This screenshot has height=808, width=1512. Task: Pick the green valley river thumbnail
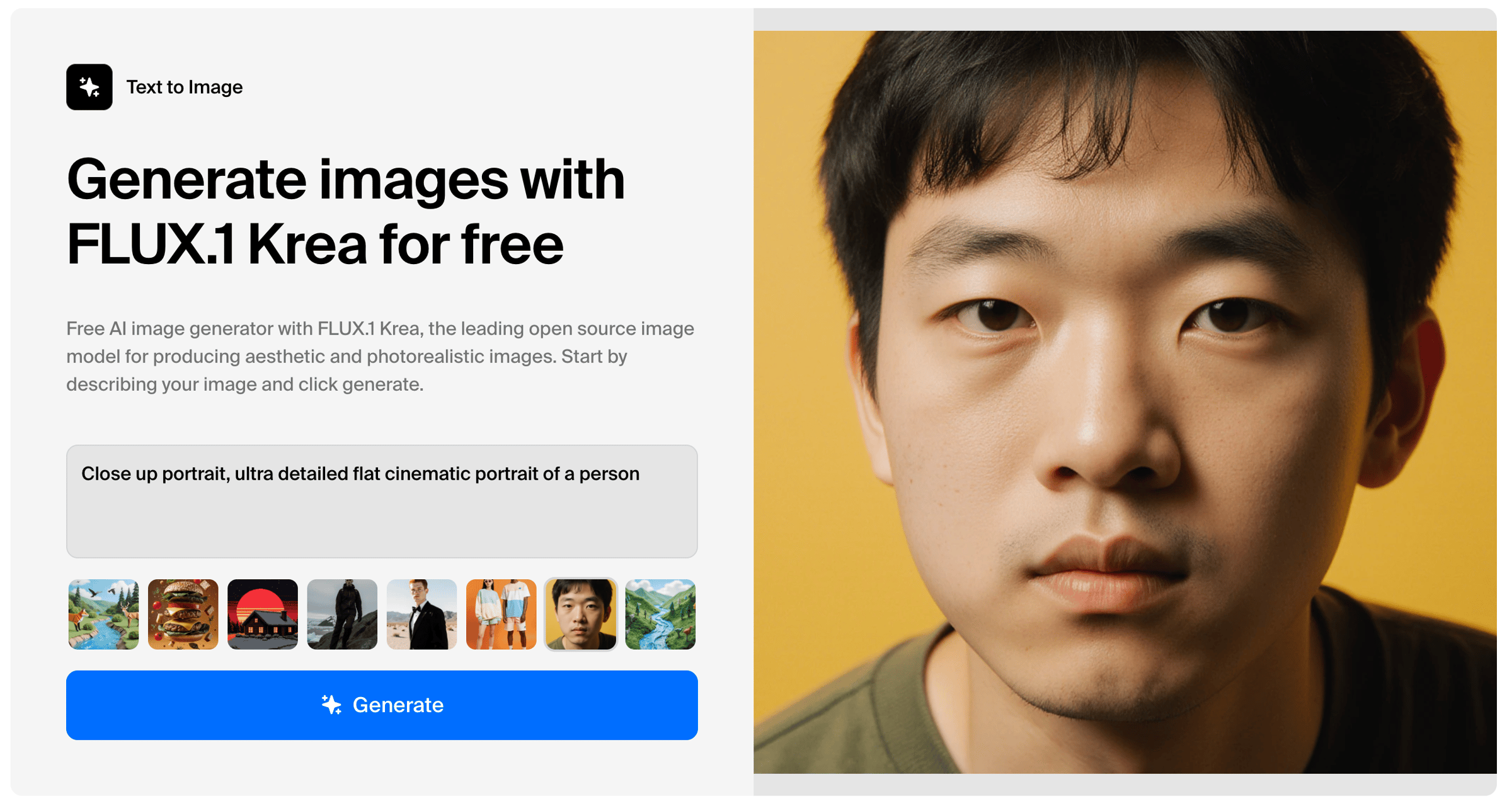point(660,615)
